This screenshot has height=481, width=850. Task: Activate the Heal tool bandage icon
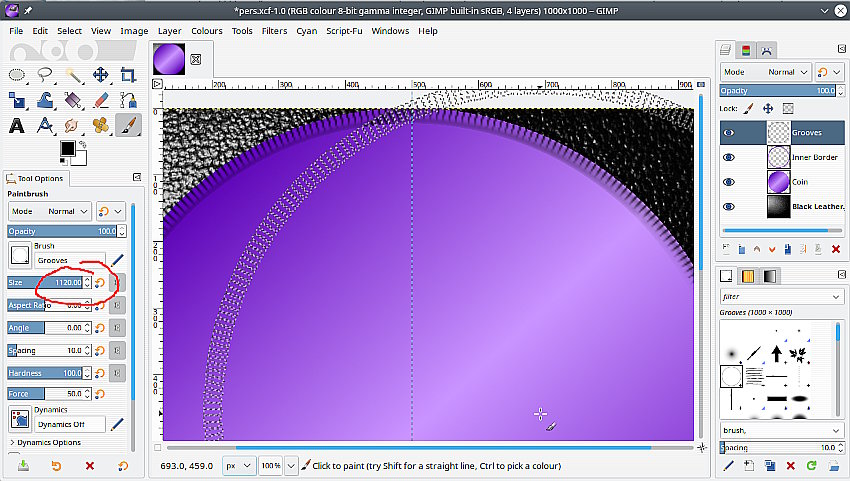[100, 125]
